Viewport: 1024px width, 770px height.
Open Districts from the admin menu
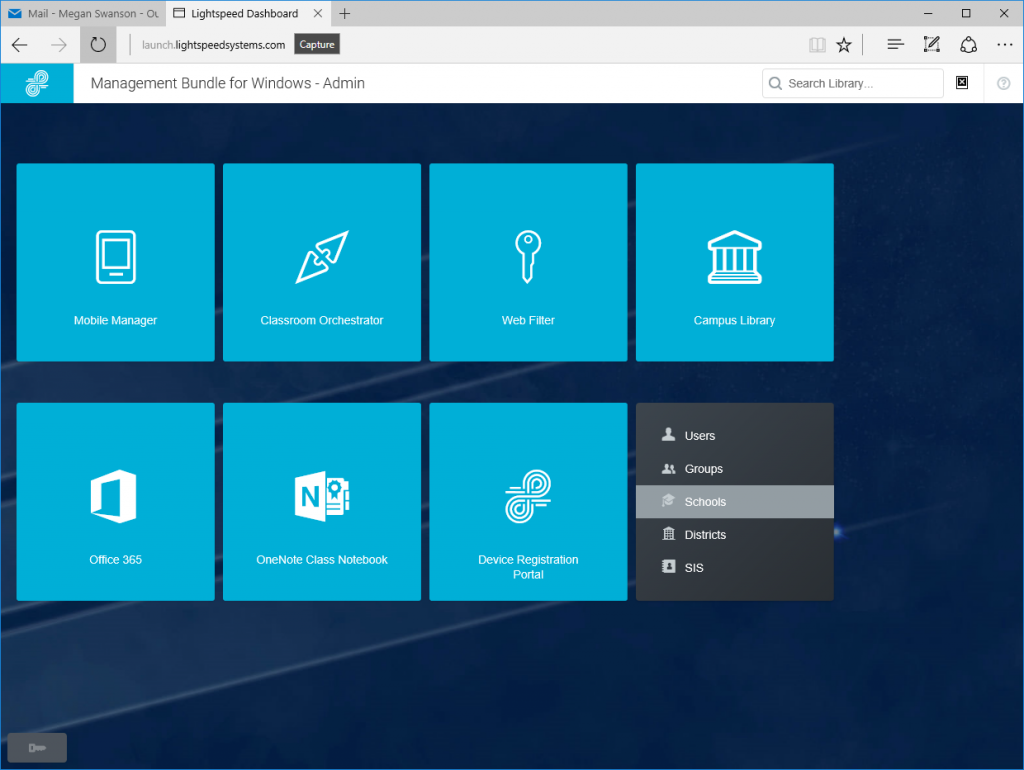pos(735,534)
